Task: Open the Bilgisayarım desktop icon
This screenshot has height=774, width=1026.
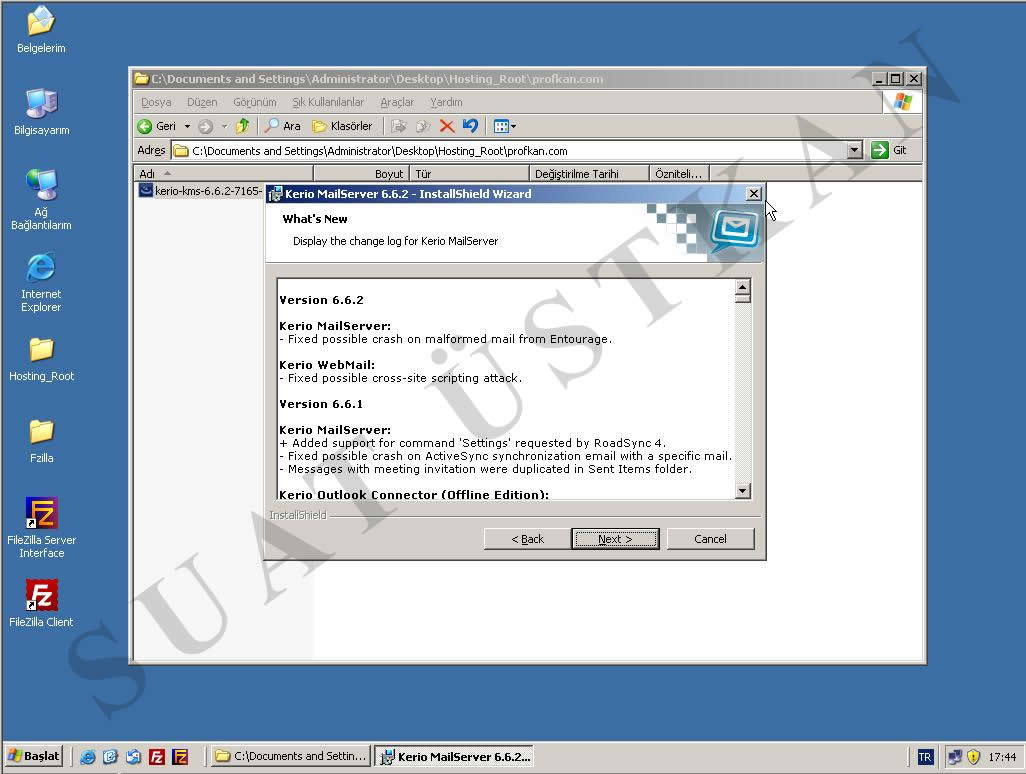Action: click(41, 111)
